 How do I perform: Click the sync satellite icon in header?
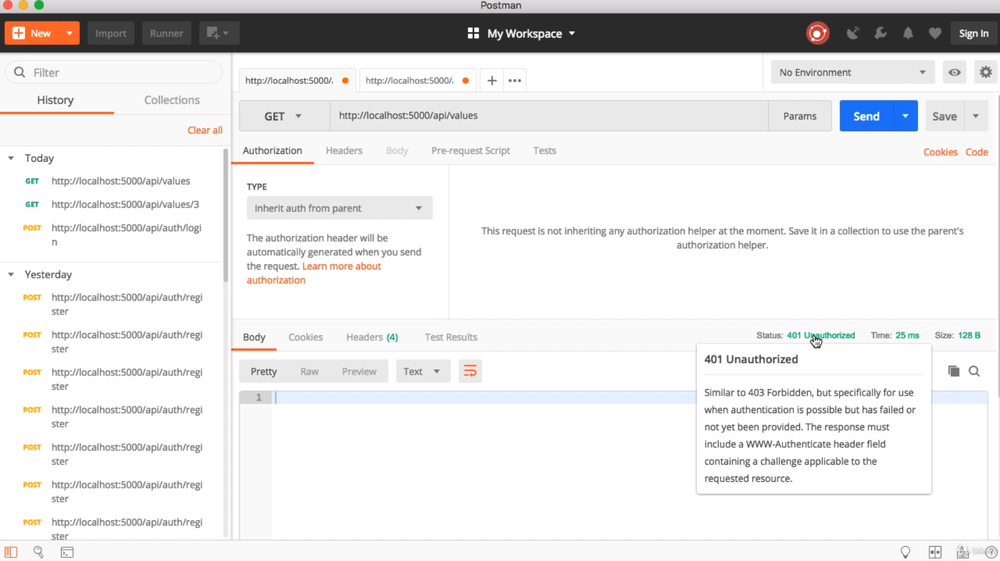click(853, 33)
